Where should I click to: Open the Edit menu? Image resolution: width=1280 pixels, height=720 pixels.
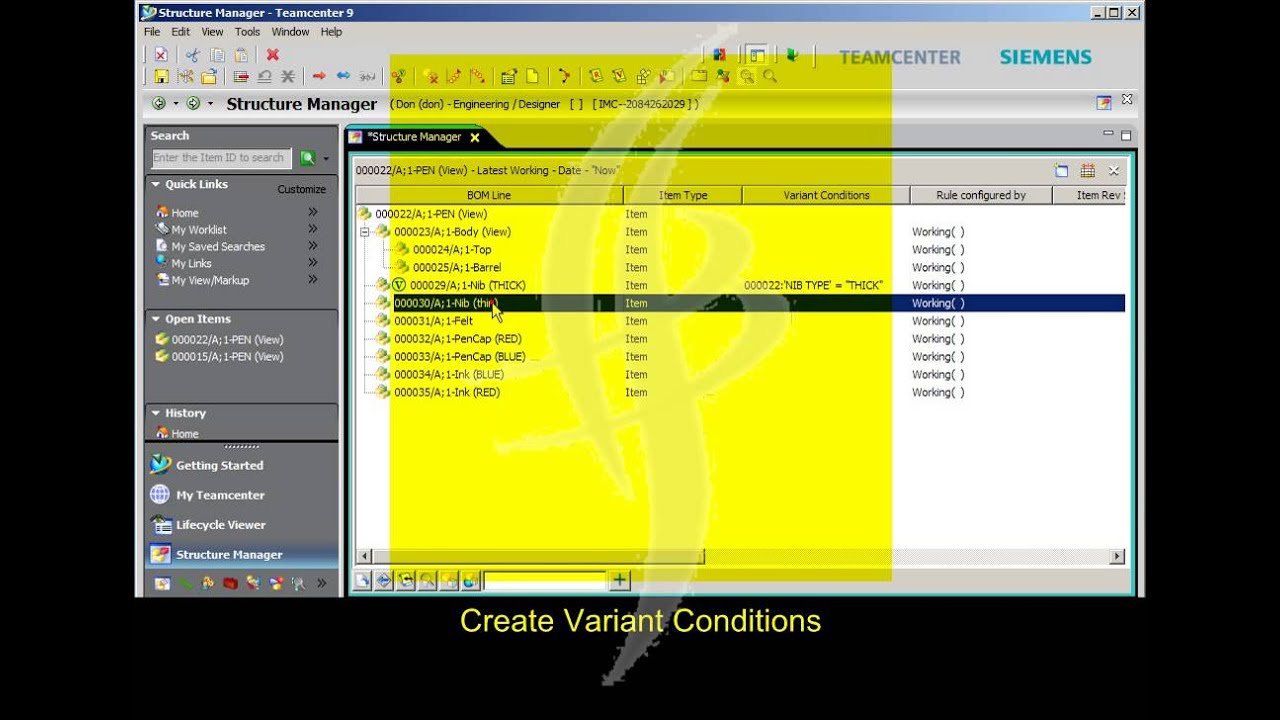coord(180,32)
